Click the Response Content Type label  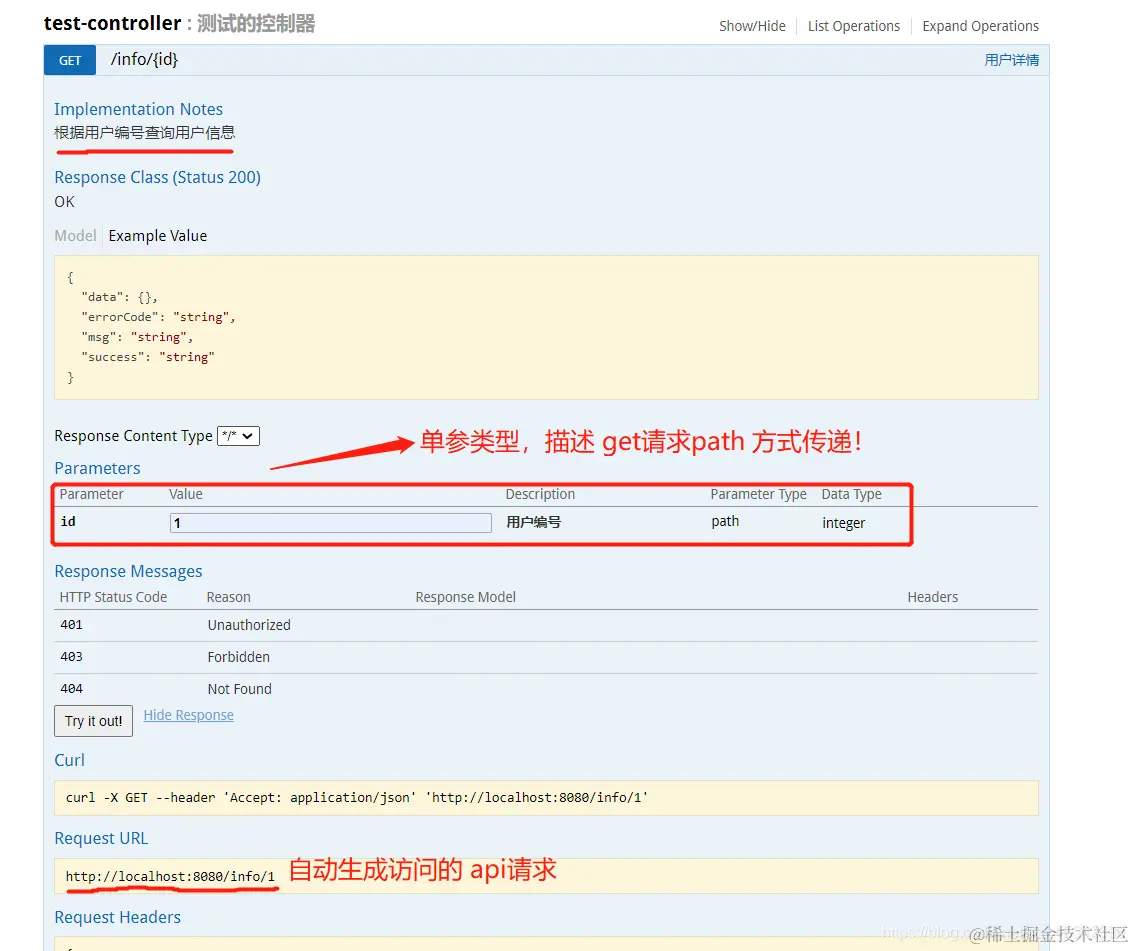coord(133,436)
